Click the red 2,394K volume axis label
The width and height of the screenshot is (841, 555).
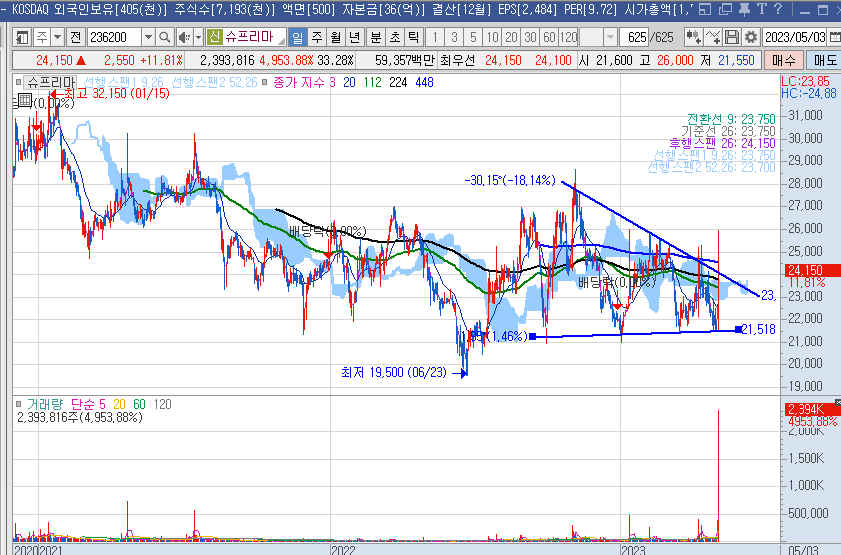point(813,410)
